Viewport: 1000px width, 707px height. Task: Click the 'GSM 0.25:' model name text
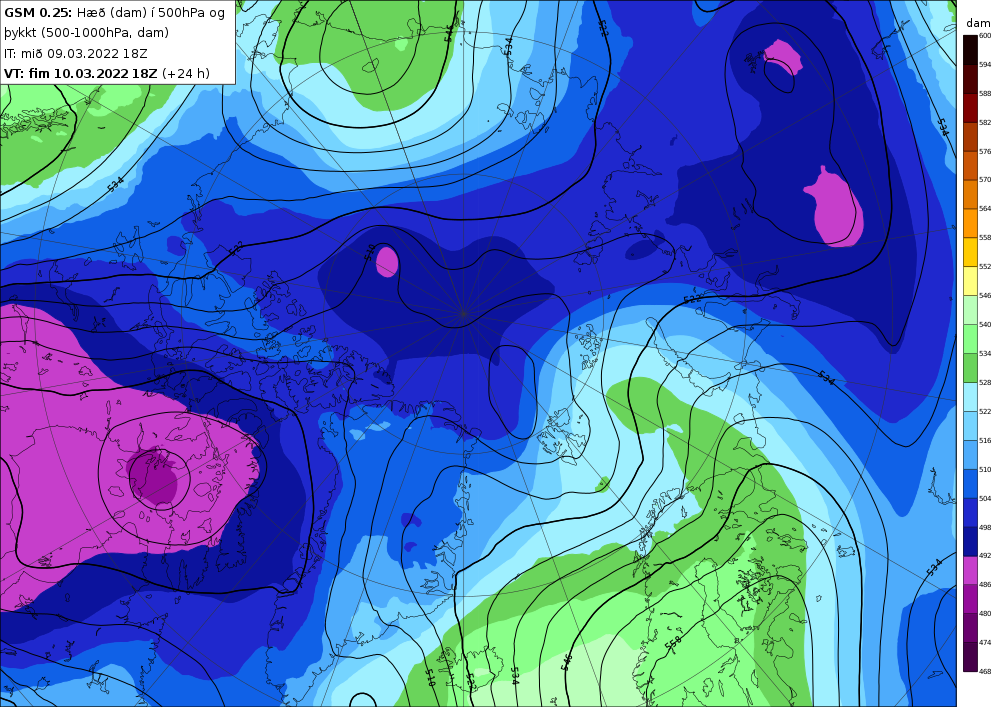[38, 13]
